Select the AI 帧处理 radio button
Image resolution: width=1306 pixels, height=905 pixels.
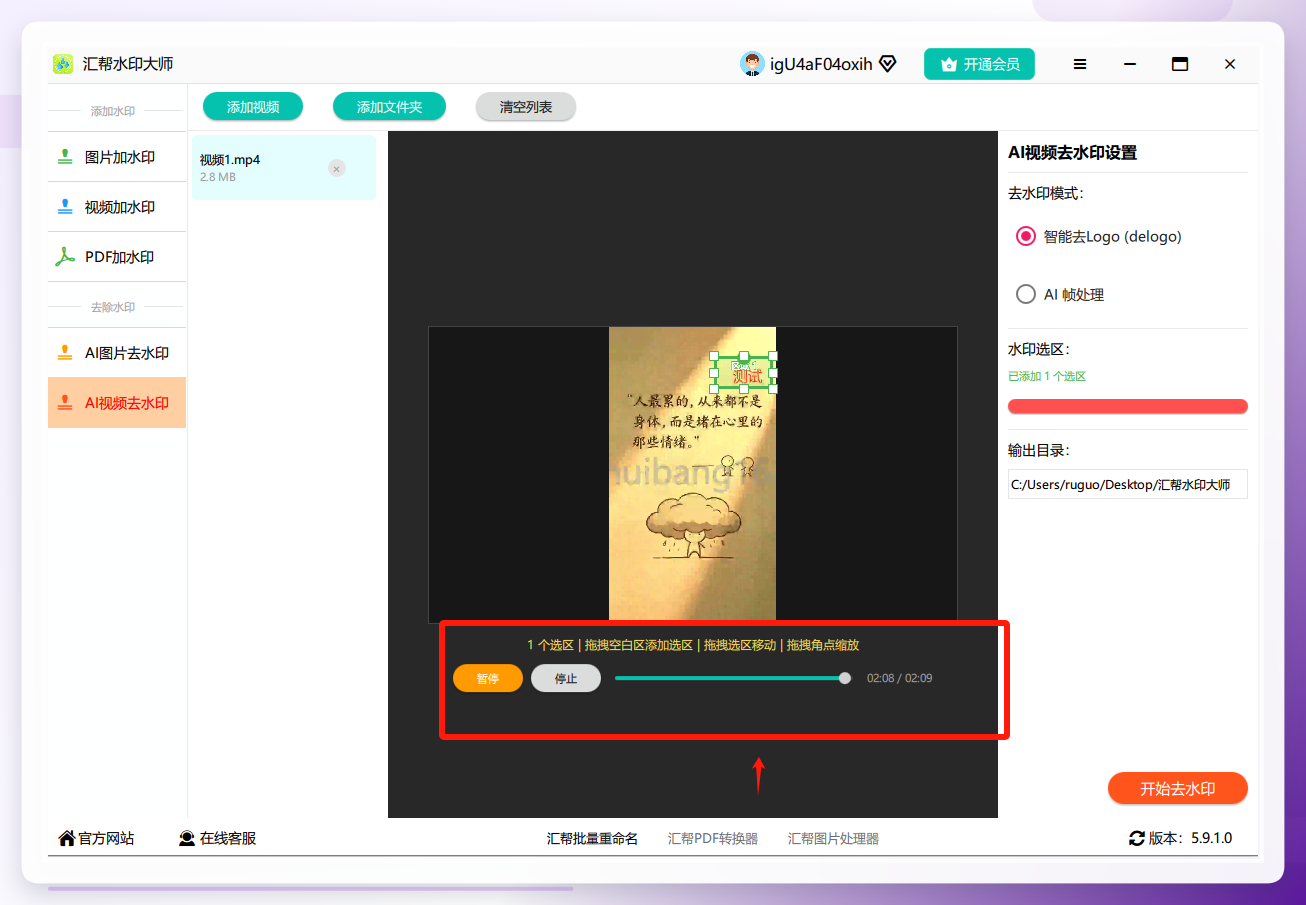pos(1026,295)
